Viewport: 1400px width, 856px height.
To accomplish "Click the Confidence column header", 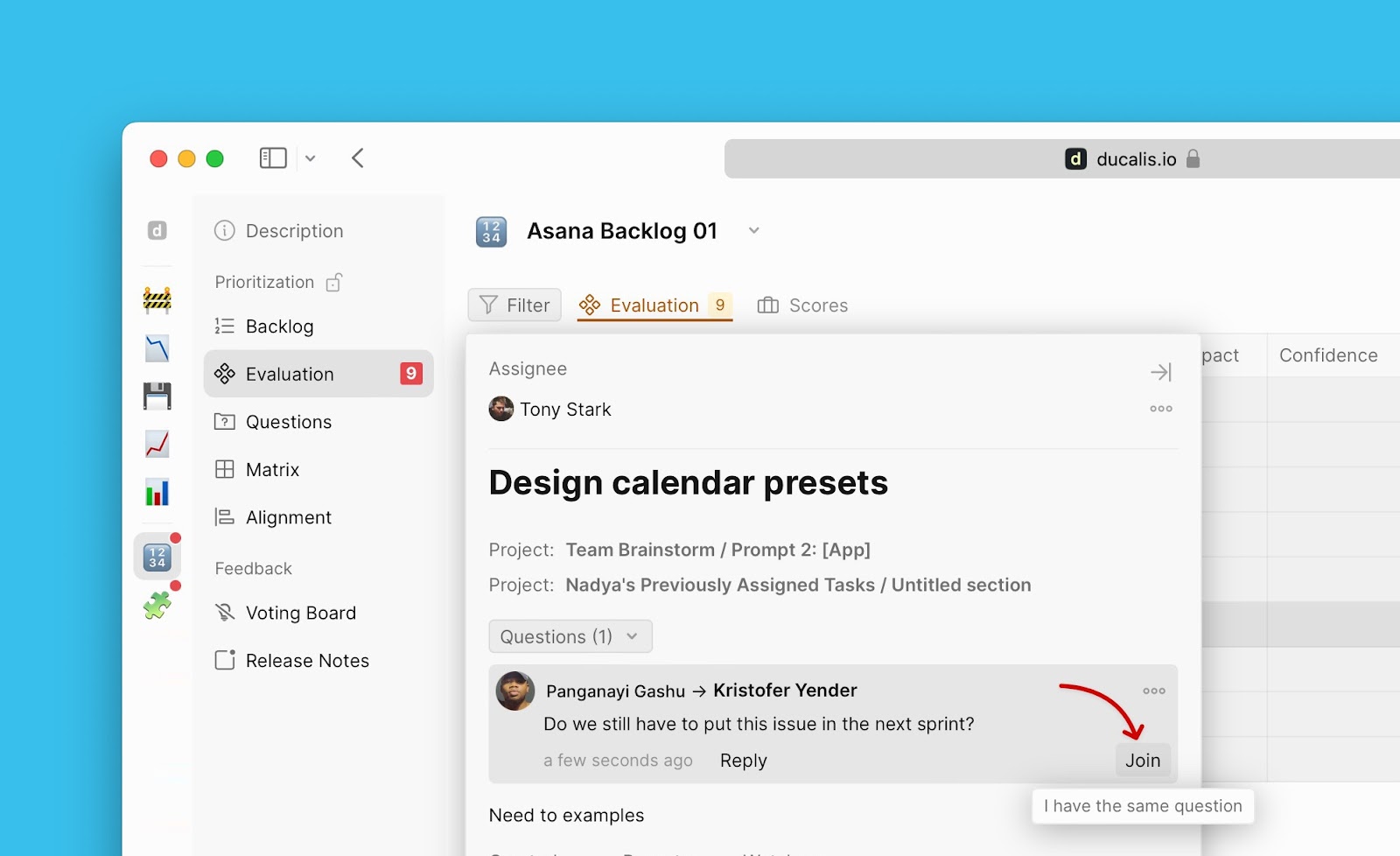I will [1328, 355].
